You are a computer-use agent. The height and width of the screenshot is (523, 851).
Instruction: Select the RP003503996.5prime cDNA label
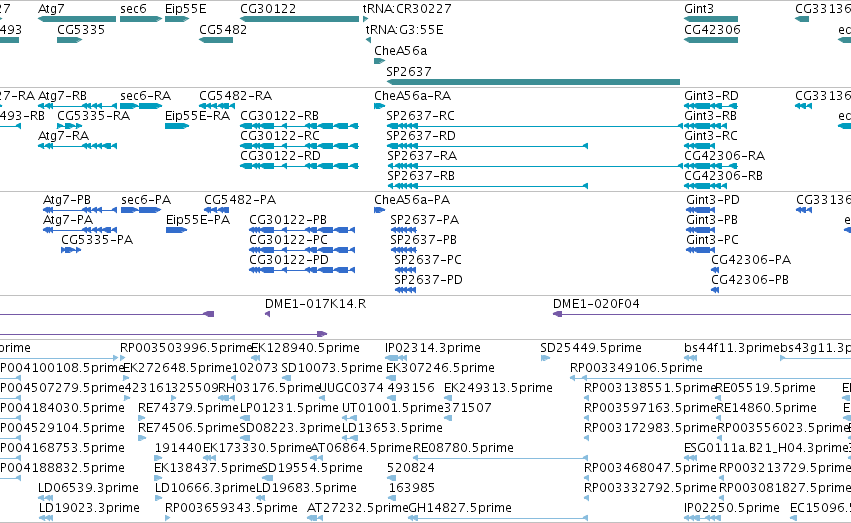[186, 348]
